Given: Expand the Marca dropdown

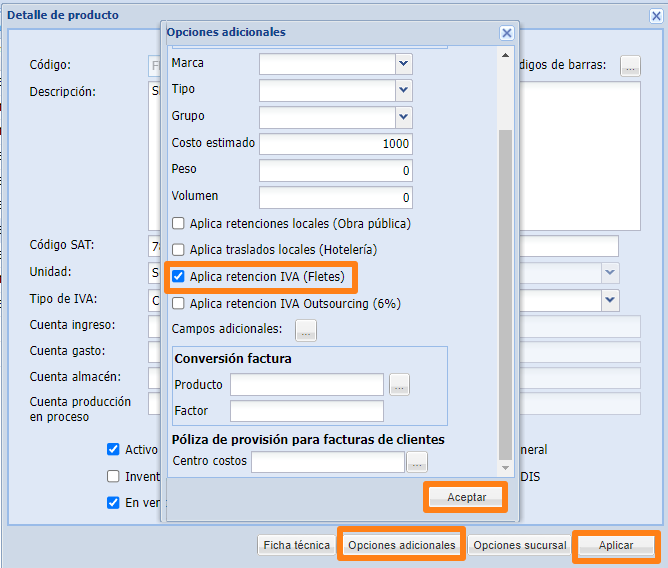Looking at the screenshot, I should point(403,64).
